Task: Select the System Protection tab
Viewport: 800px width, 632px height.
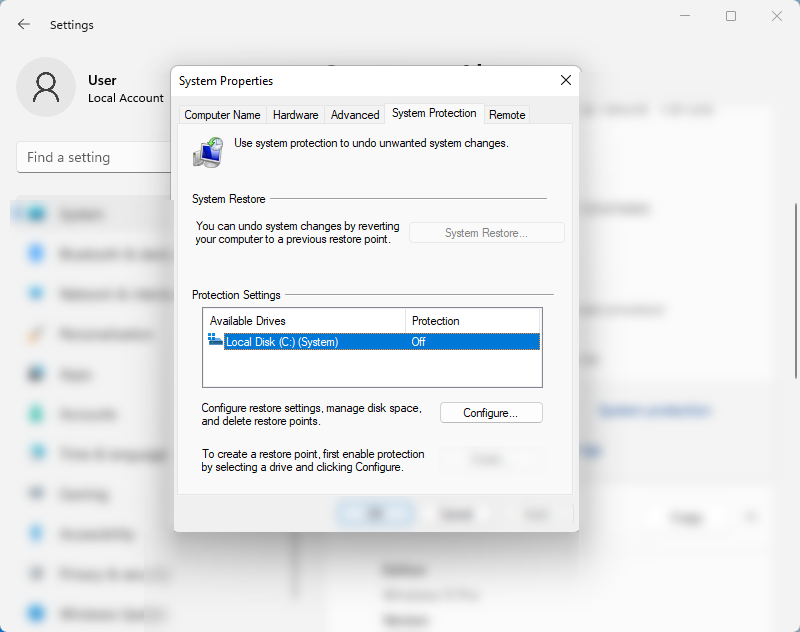Action: [x=434, y=113]
